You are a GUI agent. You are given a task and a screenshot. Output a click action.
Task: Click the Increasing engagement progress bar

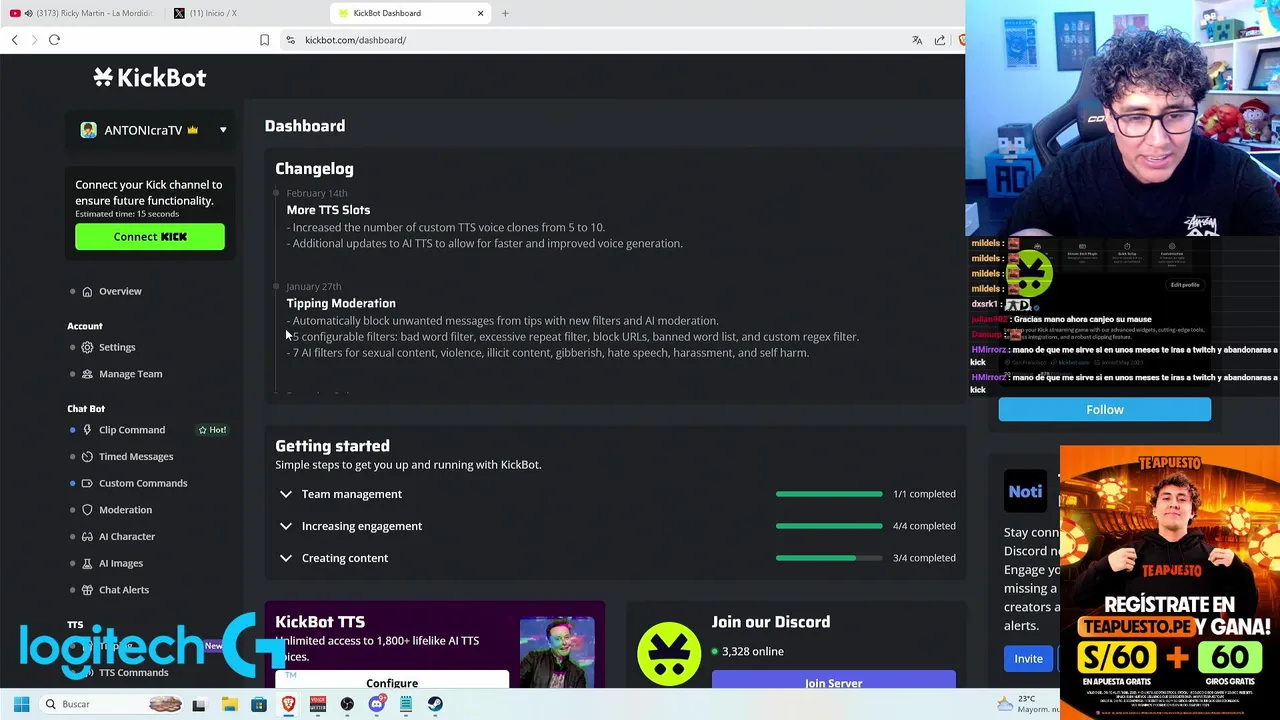coord(829,526)
